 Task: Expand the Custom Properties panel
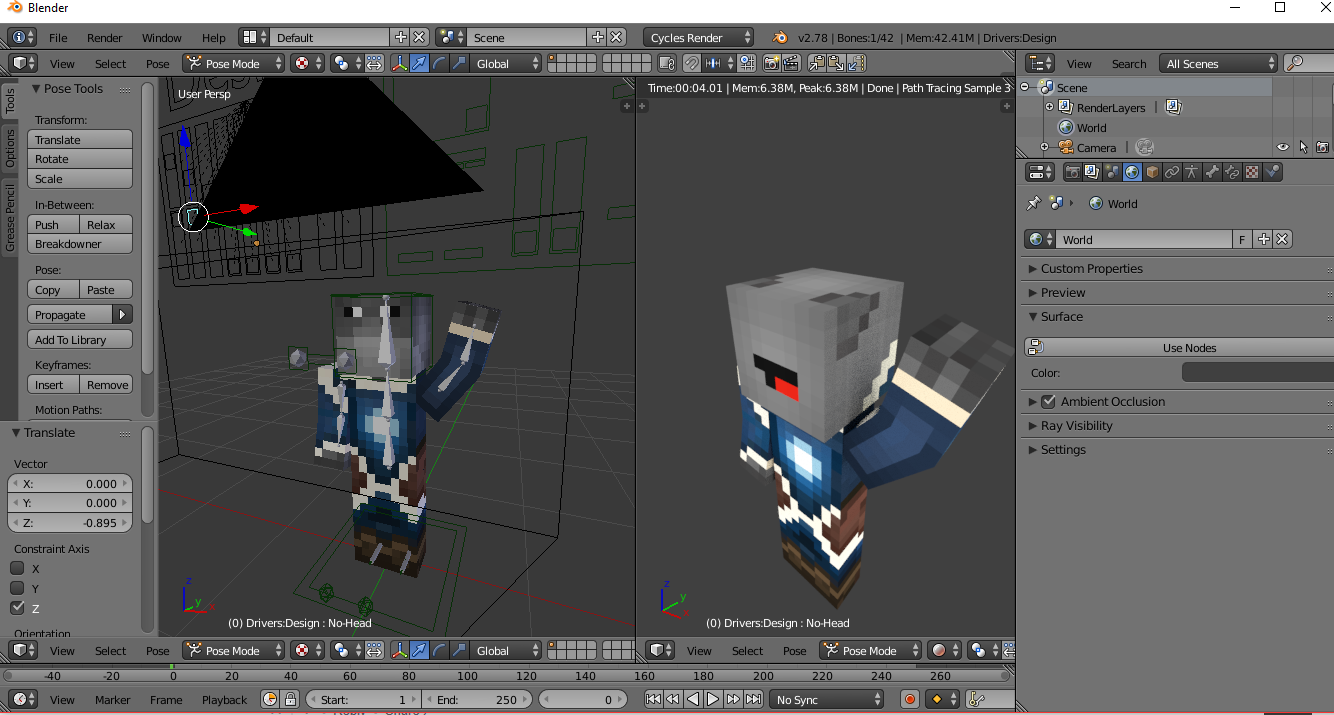pyautogui.click(x=1091, y=268)
